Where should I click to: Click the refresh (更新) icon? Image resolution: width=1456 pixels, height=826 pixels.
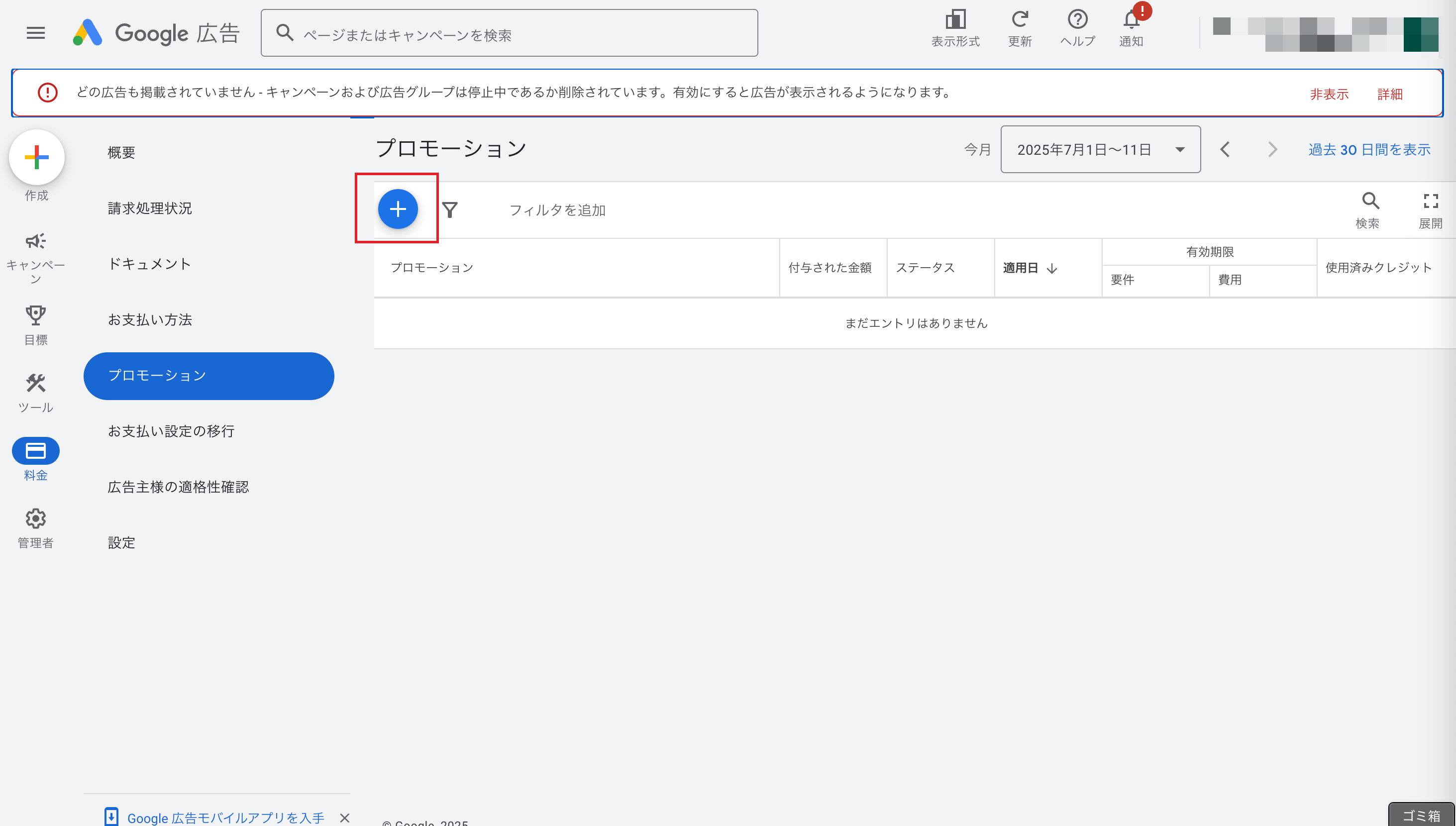point(1019,20)
